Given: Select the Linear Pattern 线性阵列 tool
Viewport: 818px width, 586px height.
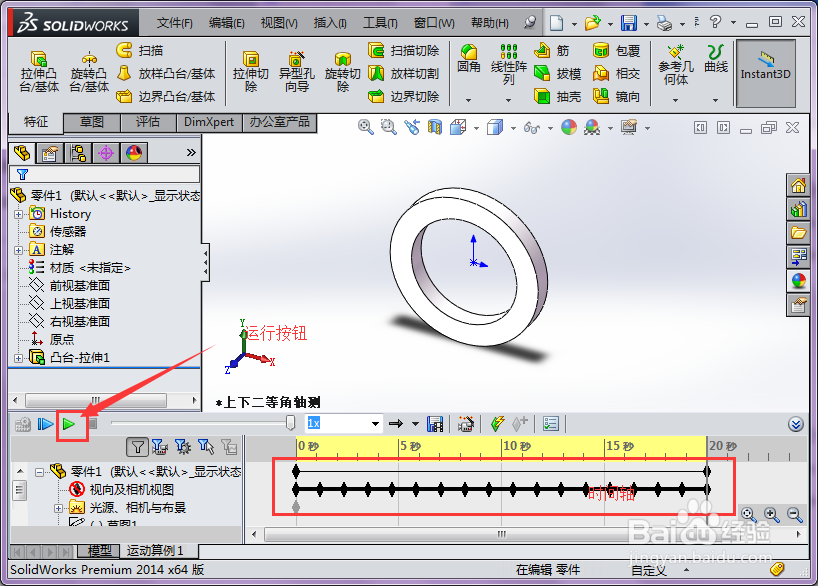Looking at the screenshot, I should [x=509, y=65].
